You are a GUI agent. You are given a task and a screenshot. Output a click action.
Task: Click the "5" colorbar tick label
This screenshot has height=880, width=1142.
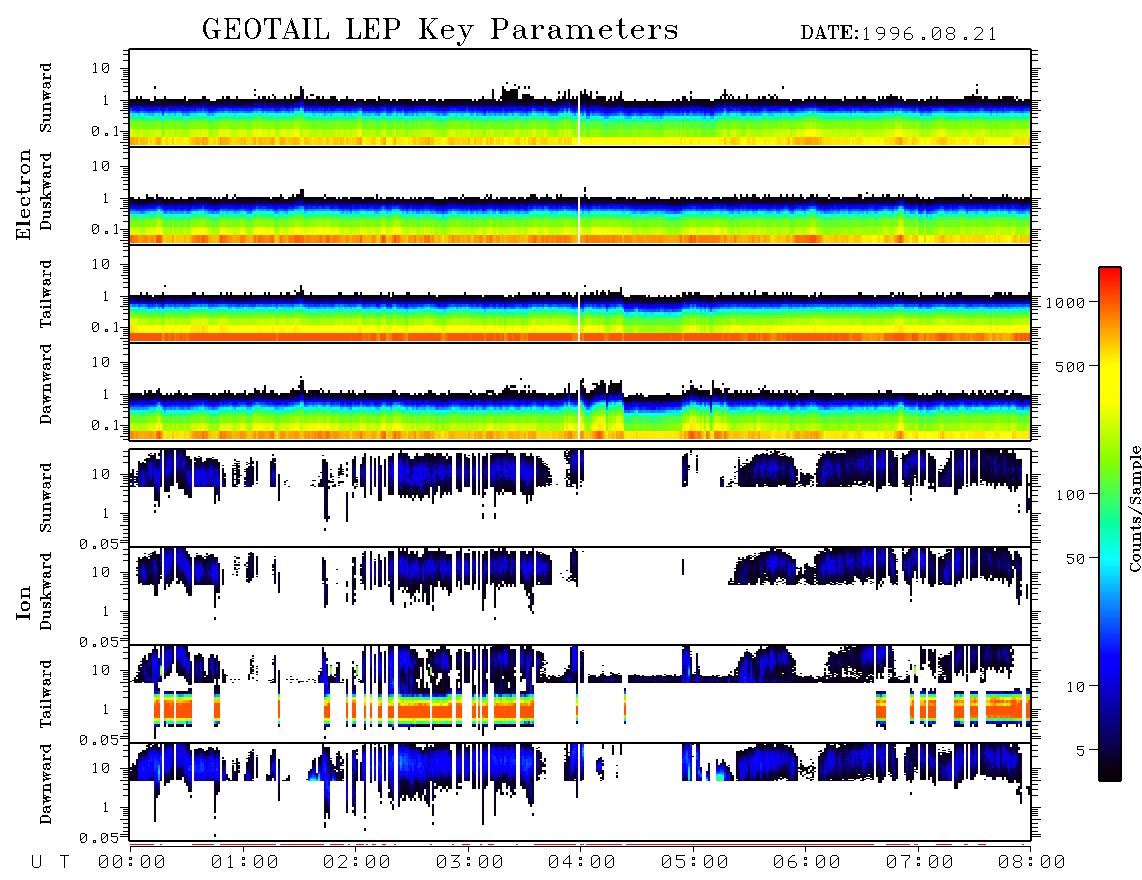pyautogui.click(x=1081, y=751)
